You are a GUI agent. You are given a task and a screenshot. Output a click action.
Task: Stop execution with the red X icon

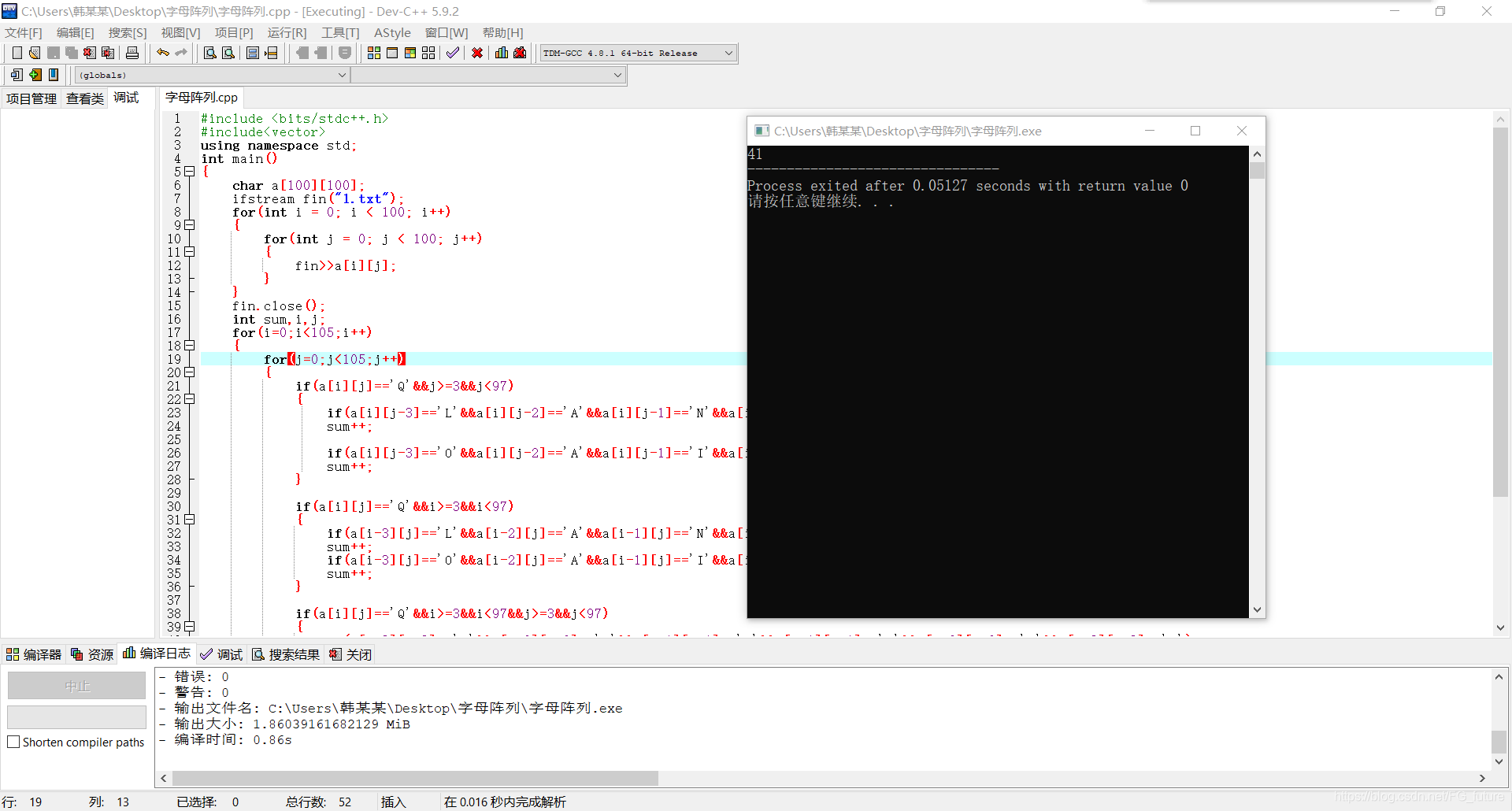[x=477, y=53]
